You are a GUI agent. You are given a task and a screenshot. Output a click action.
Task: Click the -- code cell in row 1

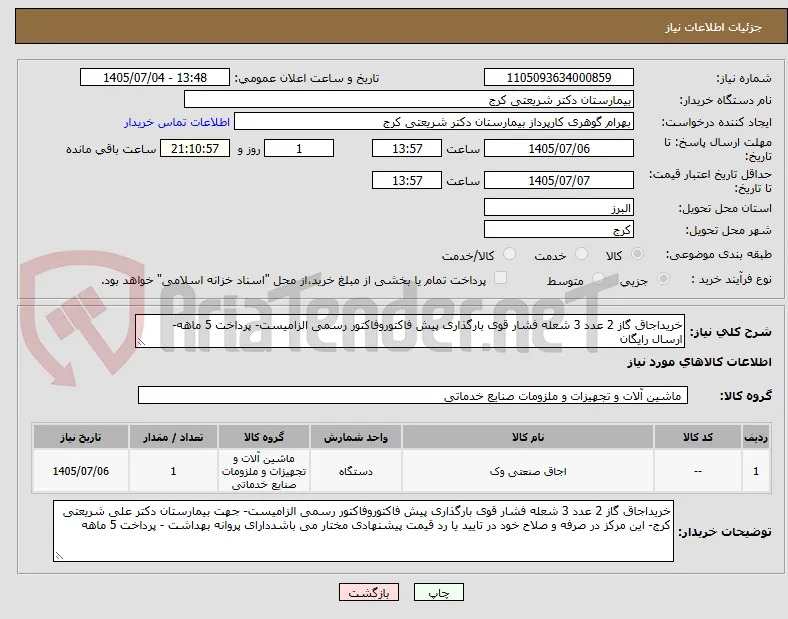698,471
